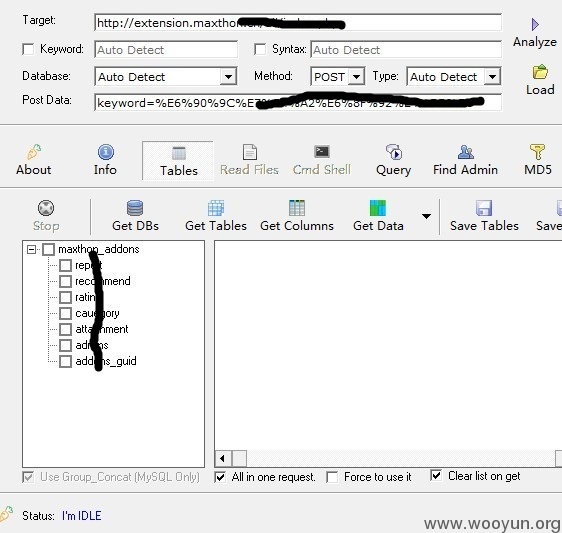Click the I'm IDLE status text
This screenshot has width=562, height=533.
point(82,516)
